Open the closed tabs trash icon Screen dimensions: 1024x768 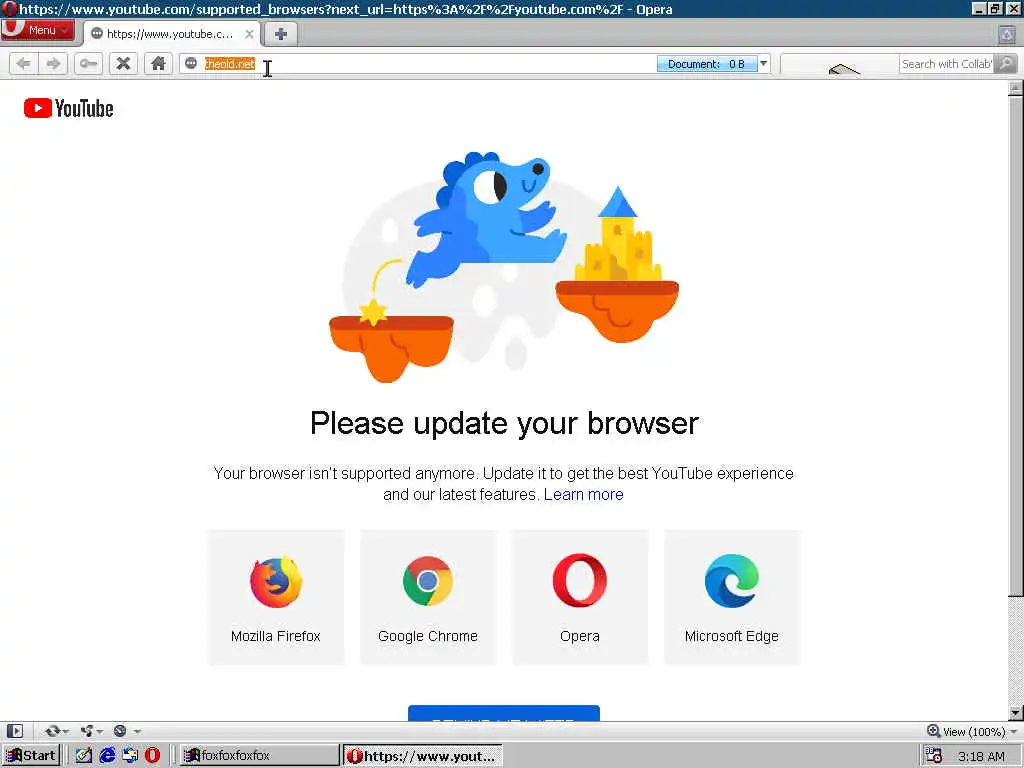pos(1007,34)
